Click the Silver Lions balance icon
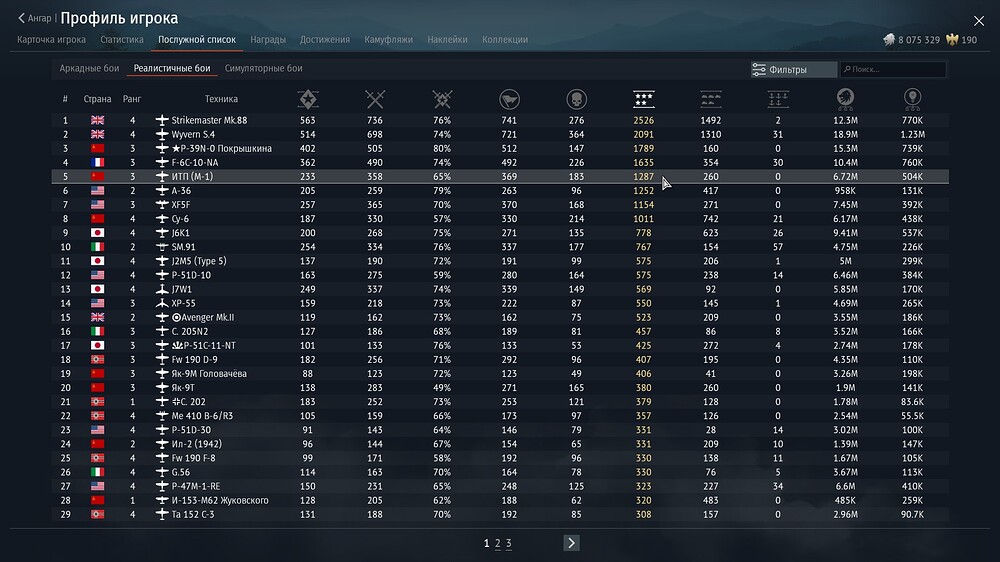1000x562 pixels. (888, 40)
